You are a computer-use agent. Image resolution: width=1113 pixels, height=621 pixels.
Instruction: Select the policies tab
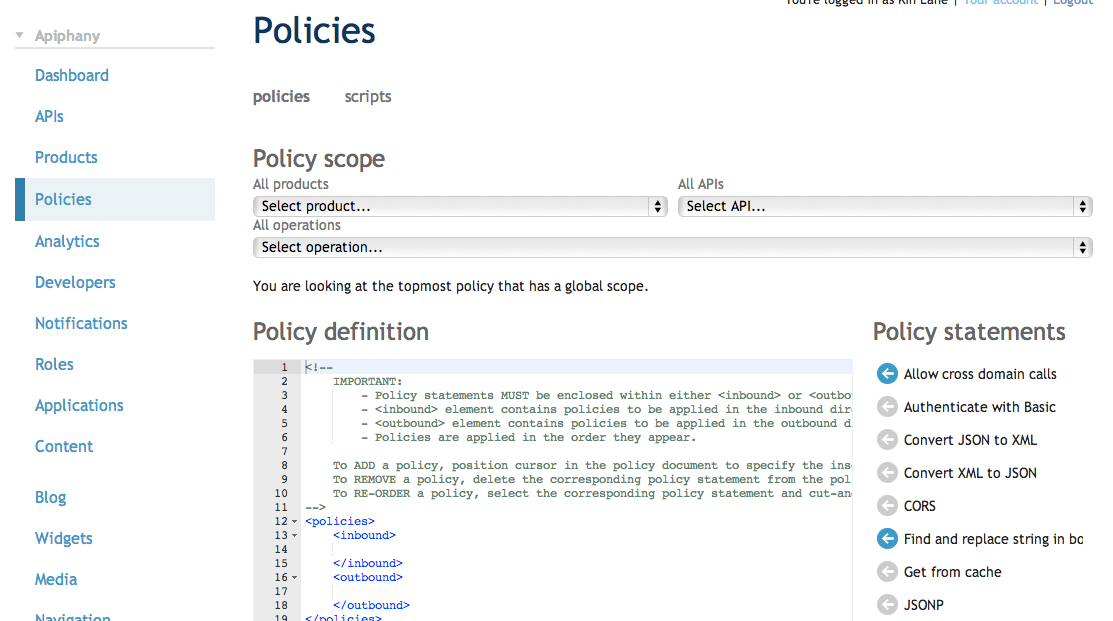pos(281,96)
